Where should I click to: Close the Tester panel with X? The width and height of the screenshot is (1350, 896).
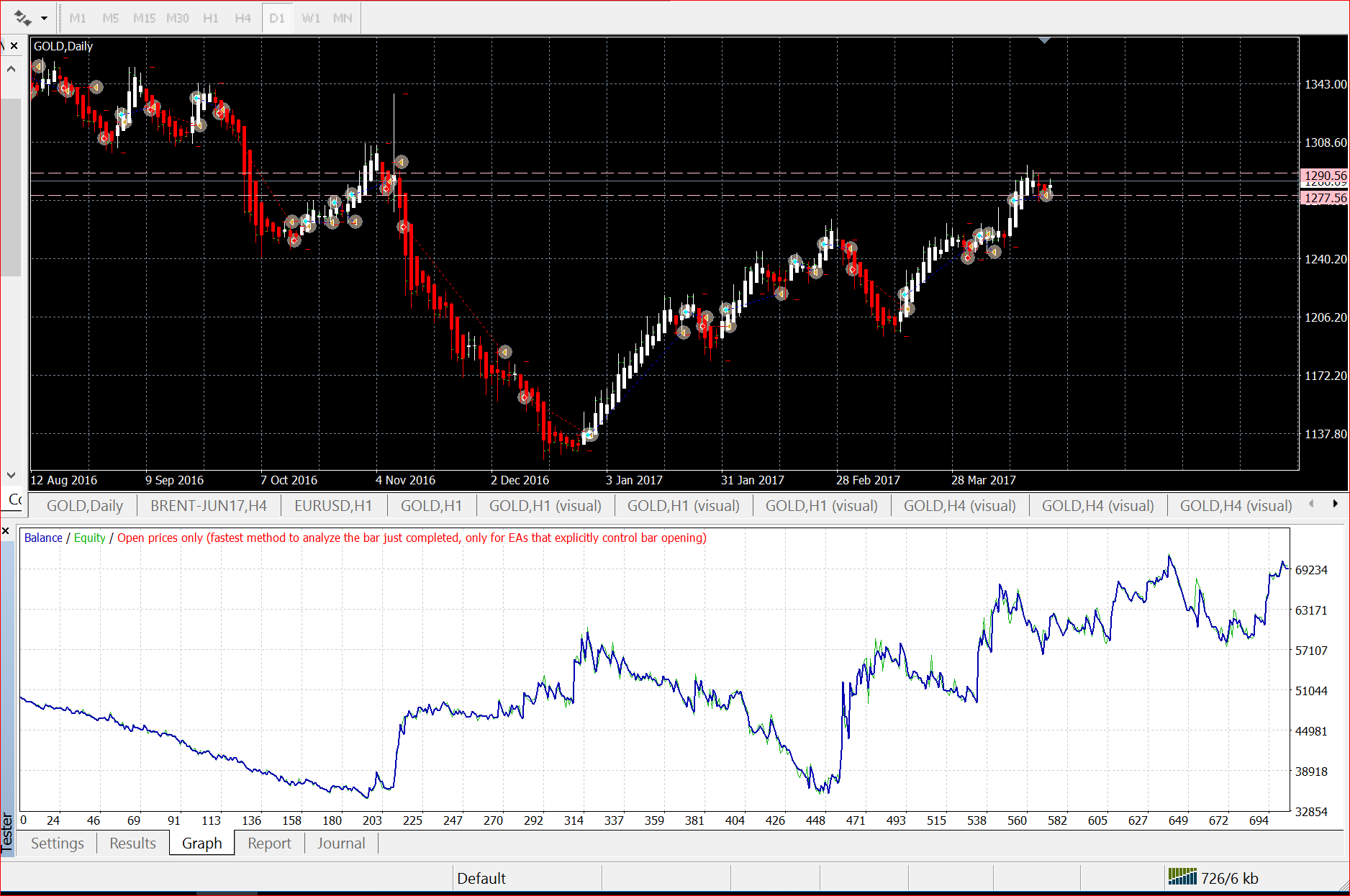[6, 531]
